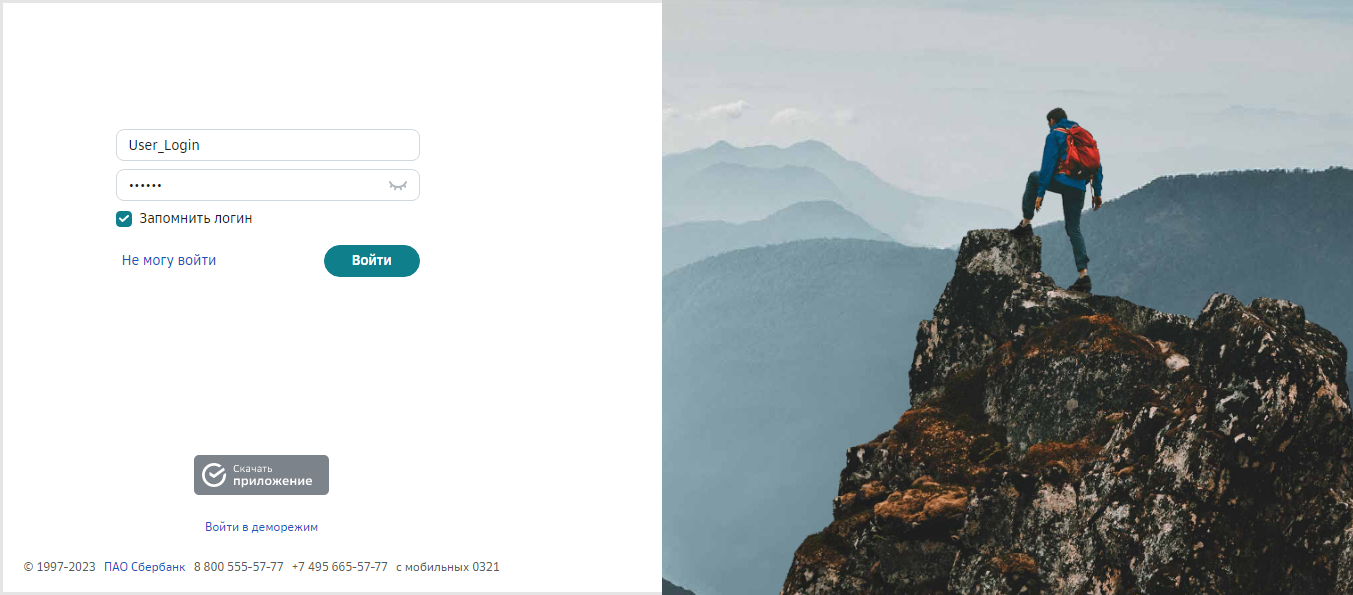Click the +7 495 665-57-77 phone number
The image size is (1353, 595).
(340, 567)
